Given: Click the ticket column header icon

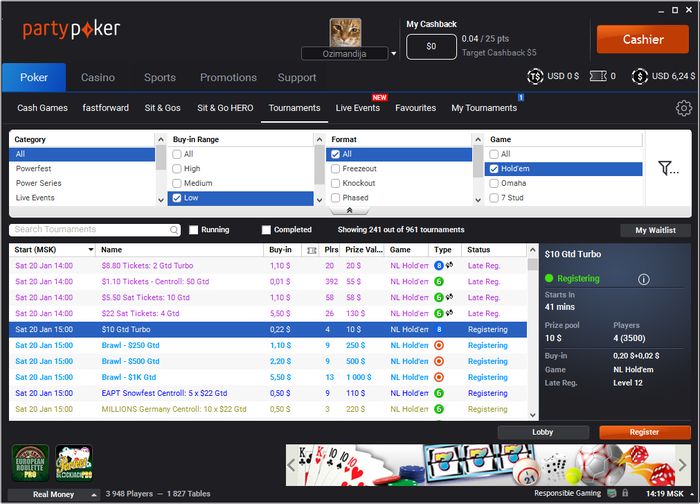Looking at the screenshot, I should (x=312, y=250).
